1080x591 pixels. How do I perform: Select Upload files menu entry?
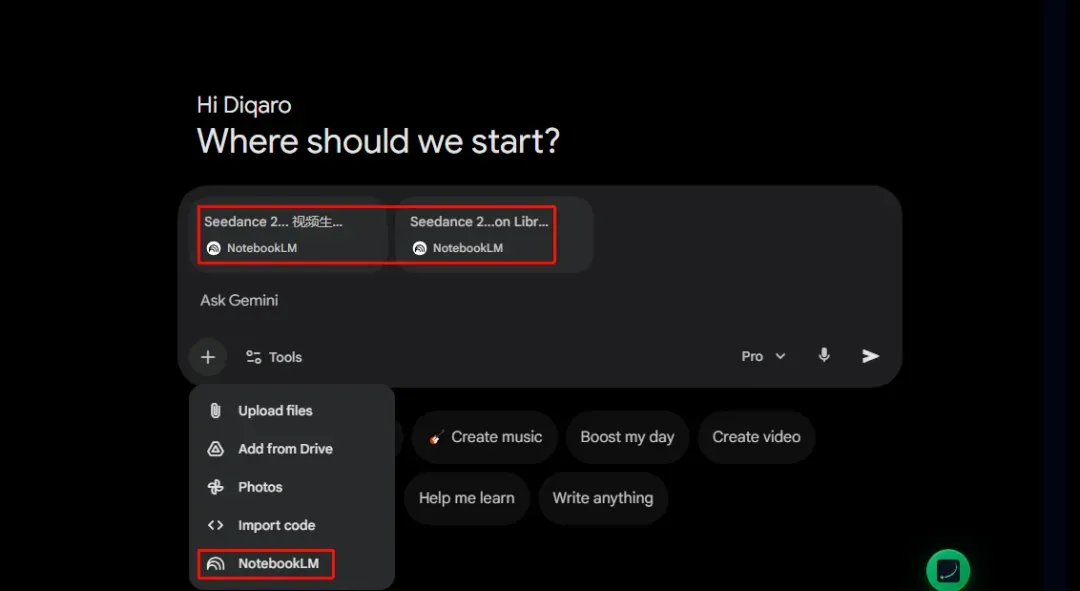[291, 411]
